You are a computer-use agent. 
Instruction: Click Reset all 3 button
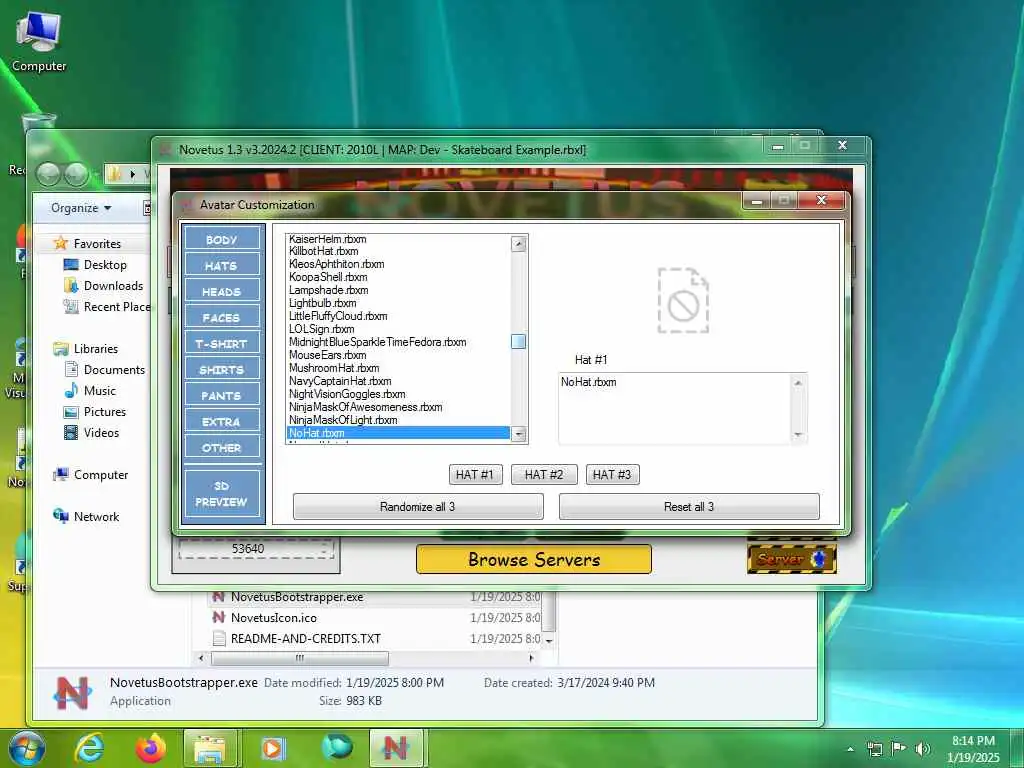point(689,507)
